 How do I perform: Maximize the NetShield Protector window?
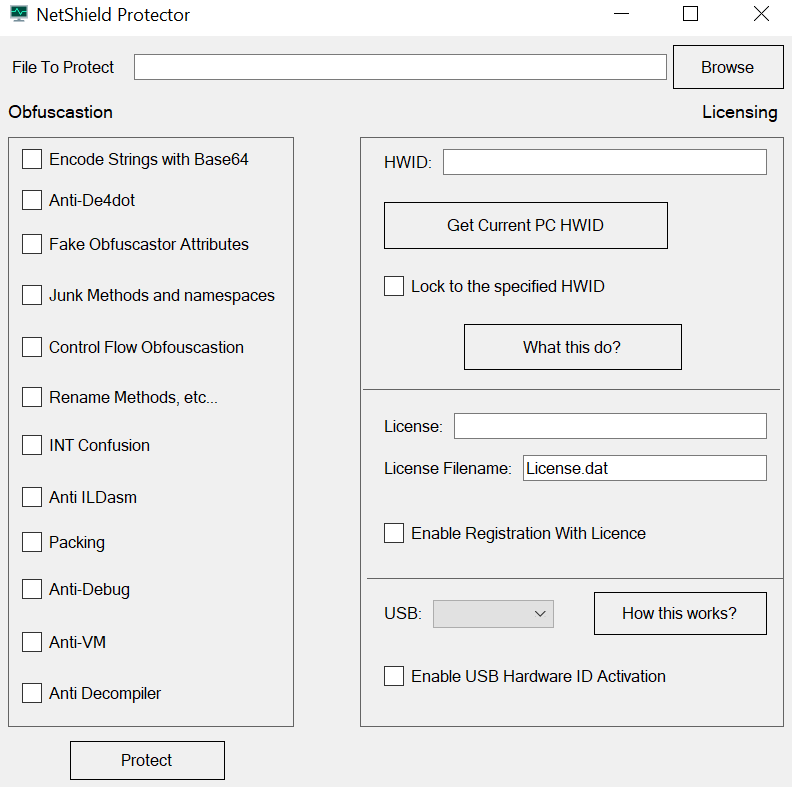[690, 14]
